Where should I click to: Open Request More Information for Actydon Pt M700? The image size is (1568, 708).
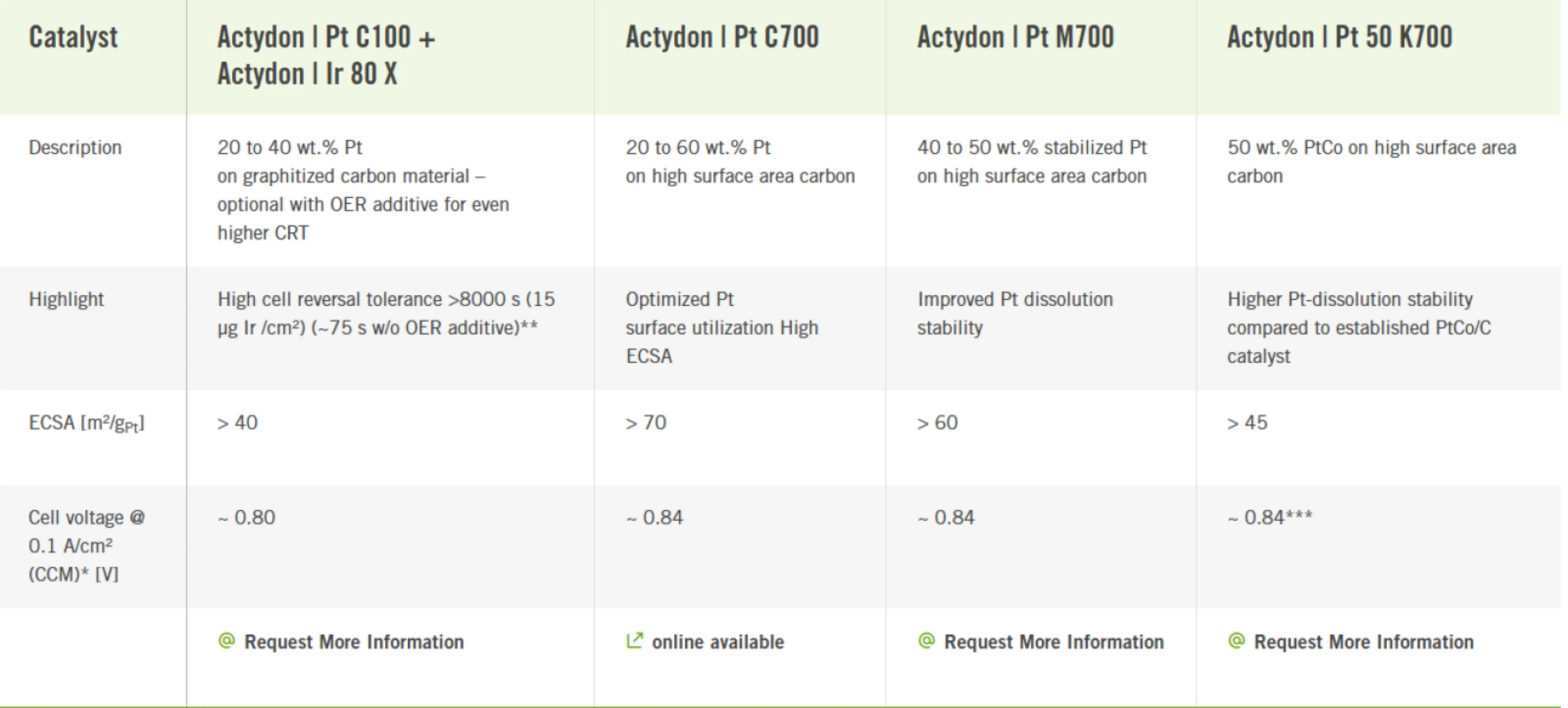(1054, 642)
